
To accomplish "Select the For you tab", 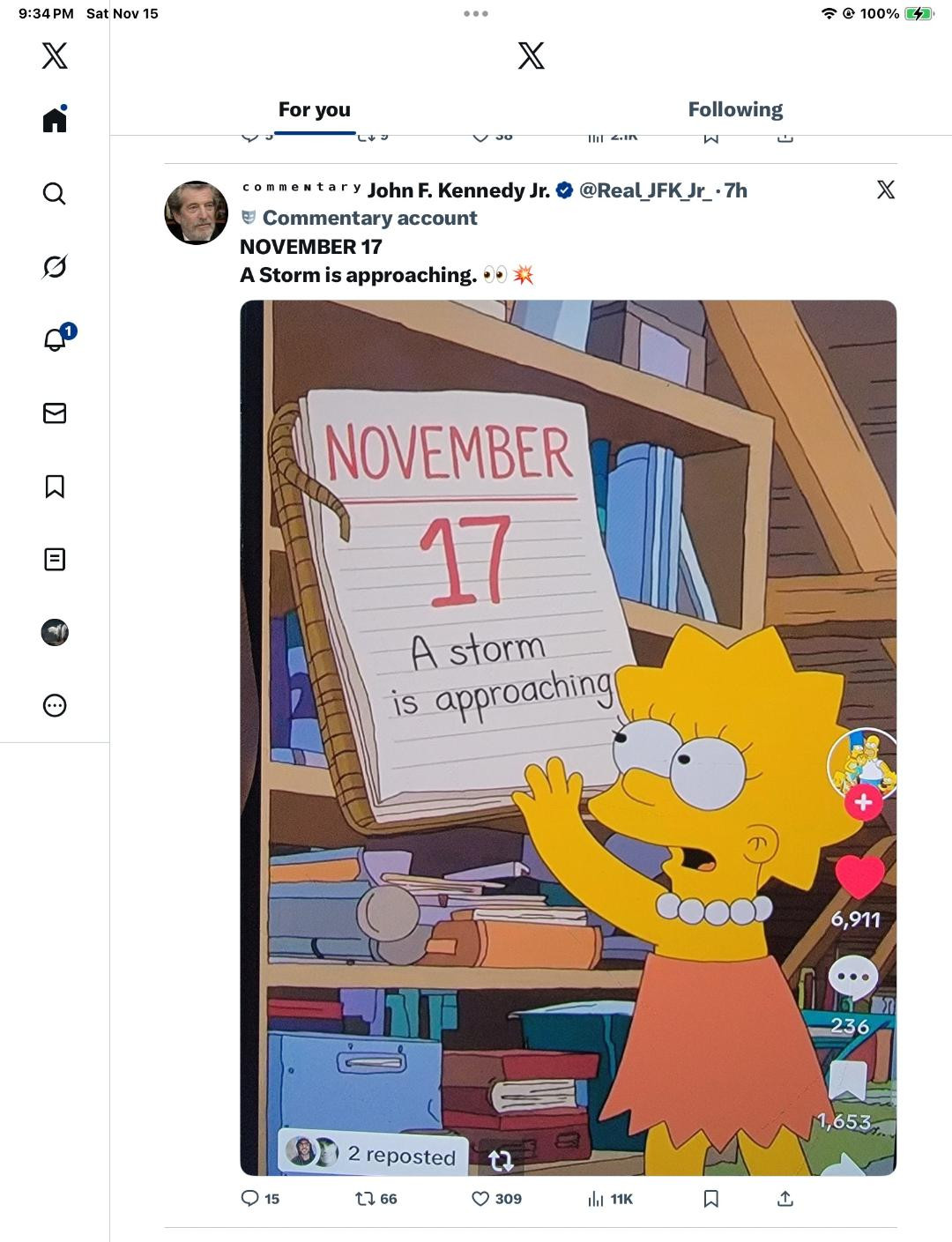I will point(315,109).
